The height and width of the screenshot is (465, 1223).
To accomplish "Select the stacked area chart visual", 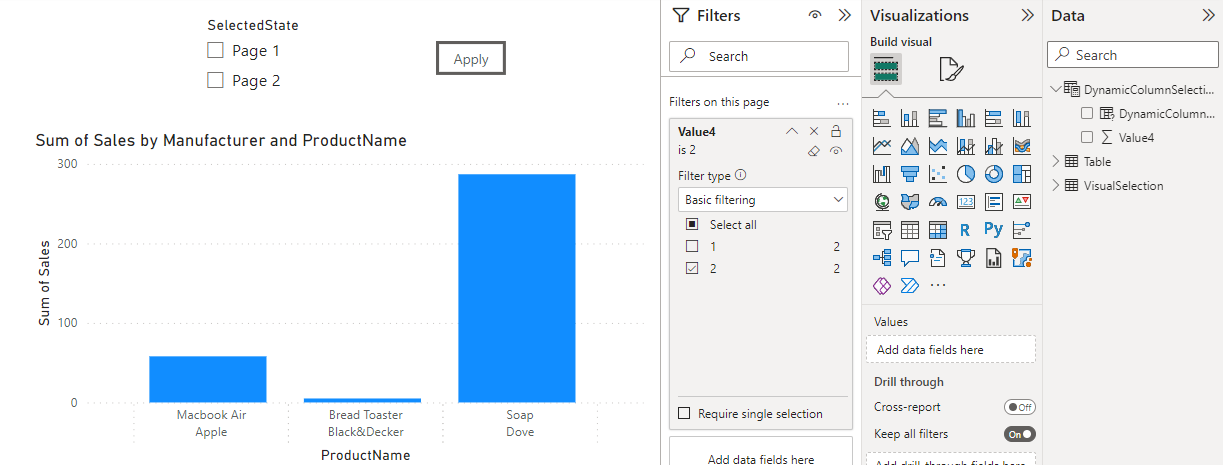I will pos(938,146).
